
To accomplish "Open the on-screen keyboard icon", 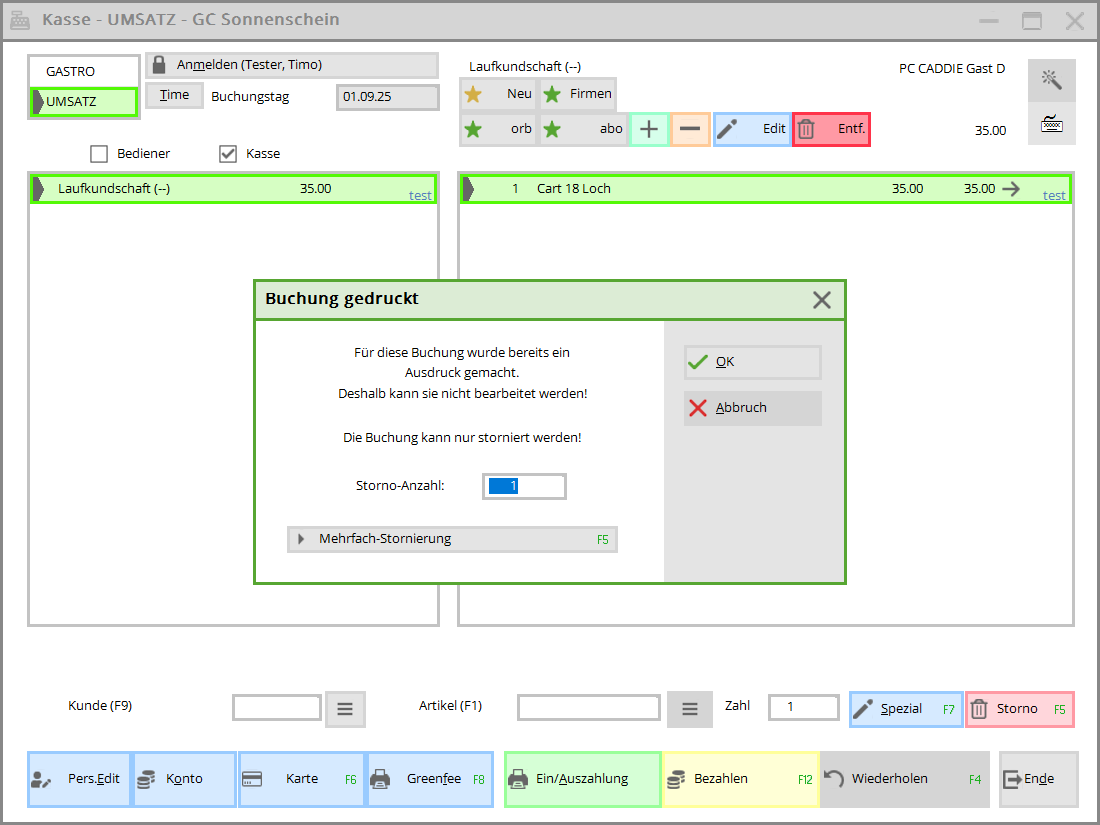I will (x=1051, y=124).
